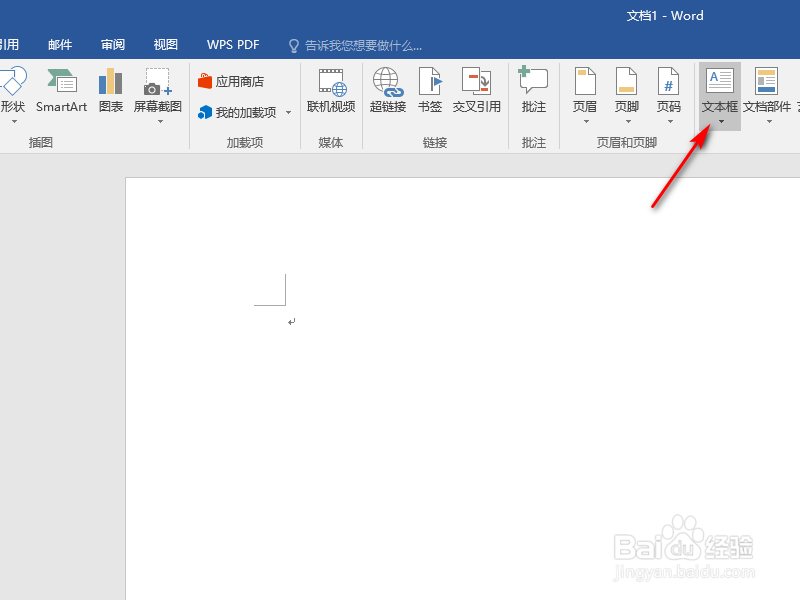
Task: Open the References (引用) tab
Action: [9, 45]
